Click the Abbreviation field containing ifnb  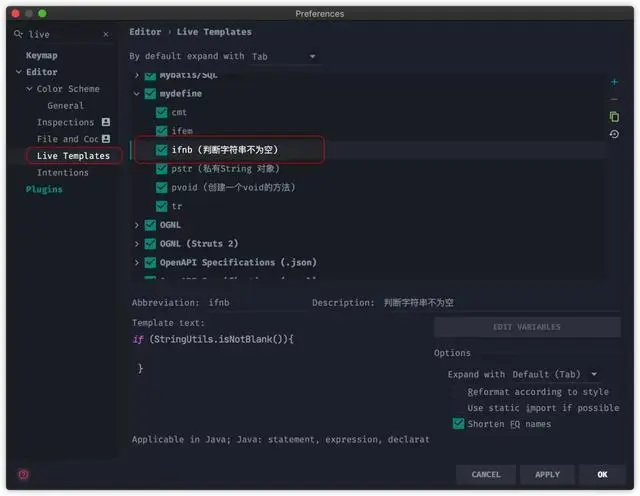(x=257, y=303)
